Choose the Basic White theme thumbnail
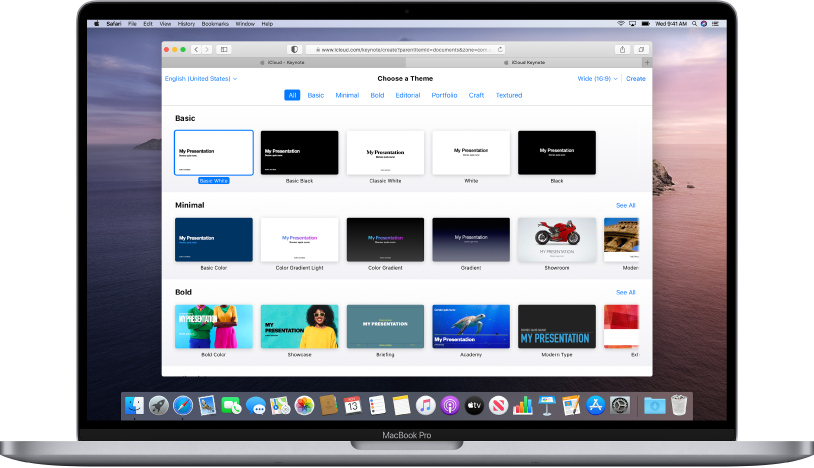This screenshot has height=468, width=814. pyautogui.click(x=214, y=153)
